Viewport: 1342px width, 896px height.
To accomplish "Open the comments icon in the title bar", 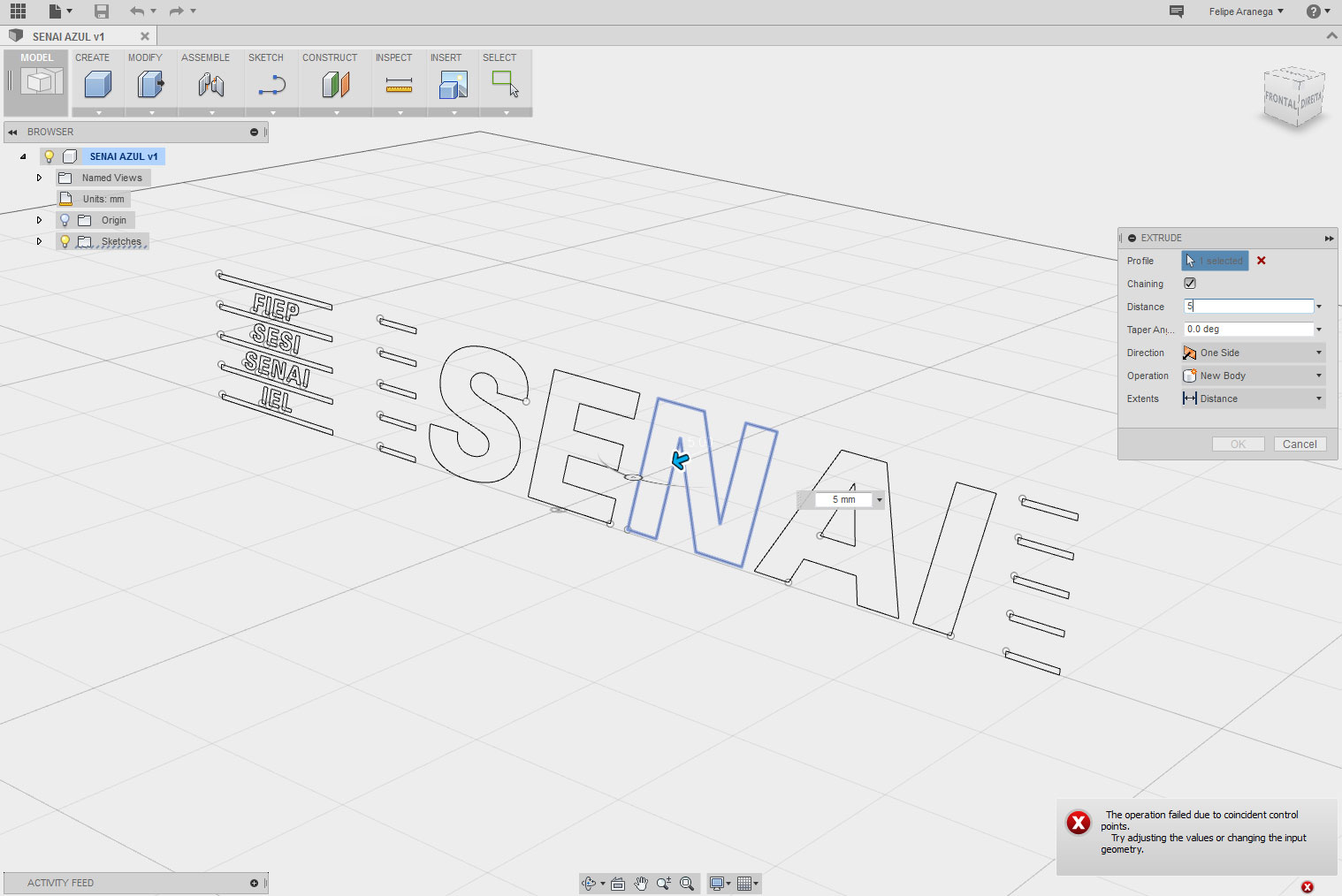I will [1177, 11].
